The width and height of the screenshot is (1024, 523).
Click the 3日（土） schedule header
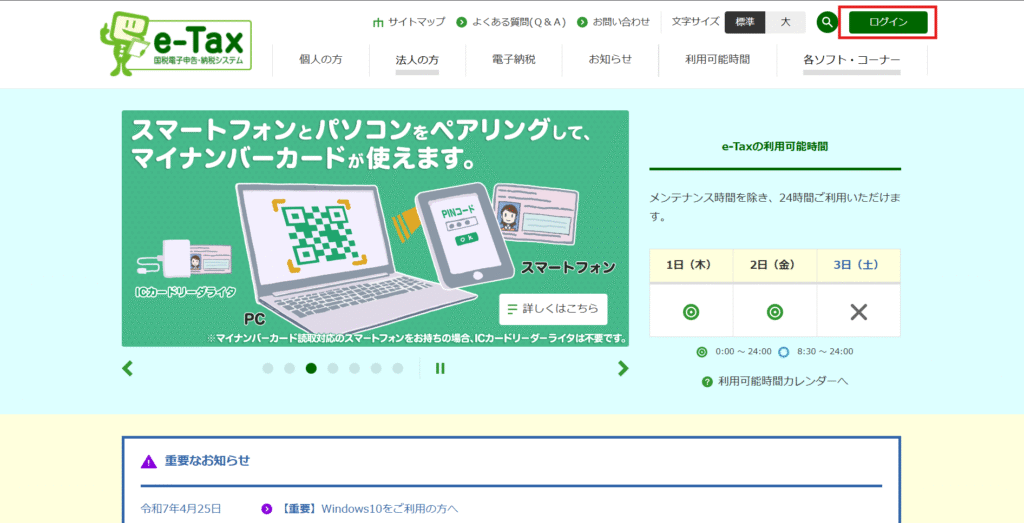click(858, 265)
